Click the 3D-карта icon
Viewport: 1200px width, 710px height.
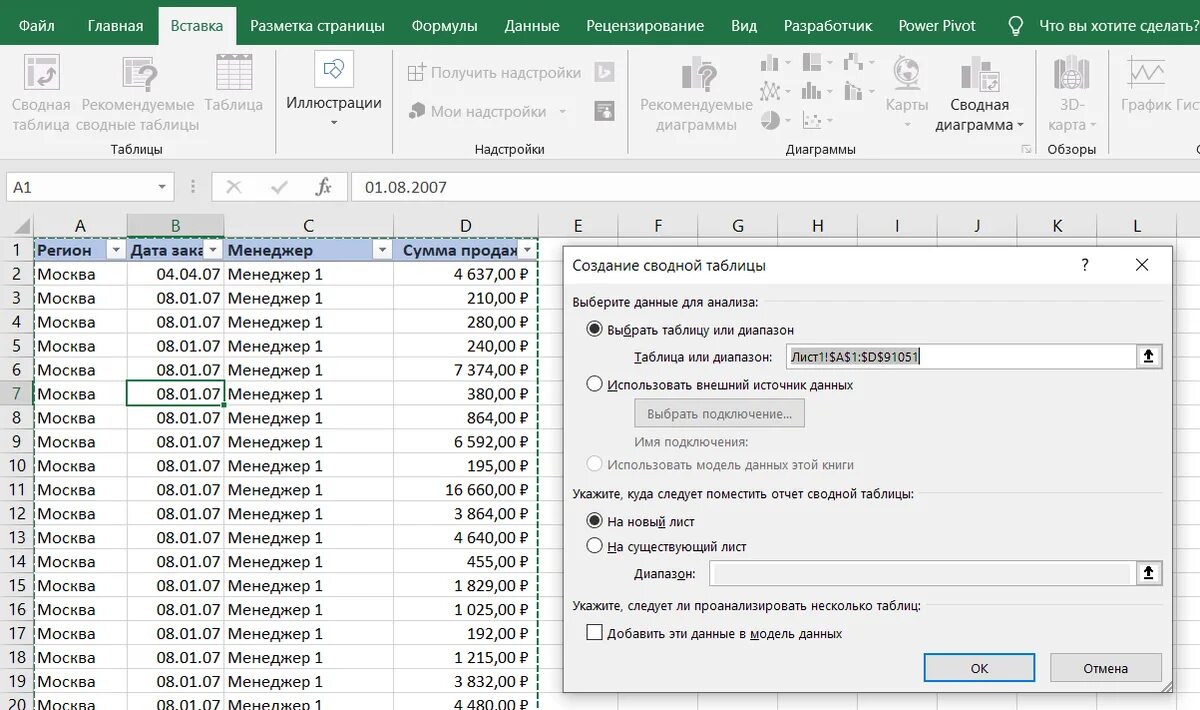click(1071, 73)
